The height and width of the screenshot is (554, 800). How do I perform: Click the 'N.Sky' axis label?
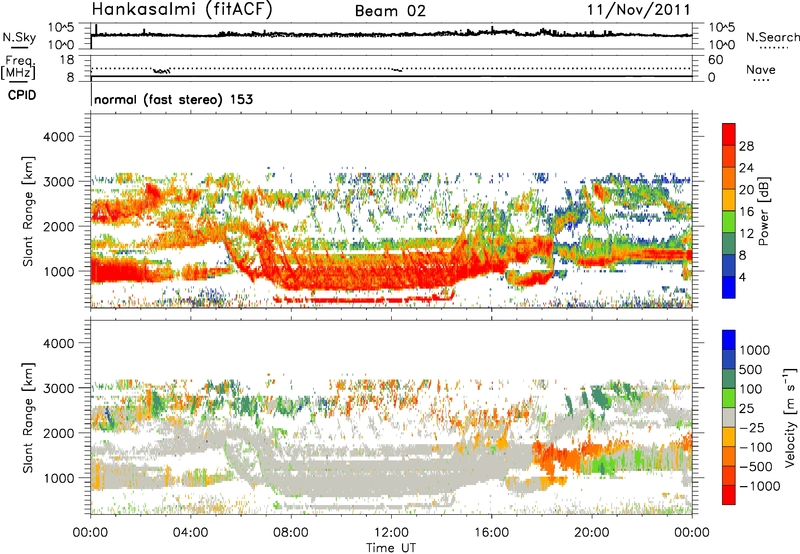tap(19, 37)
